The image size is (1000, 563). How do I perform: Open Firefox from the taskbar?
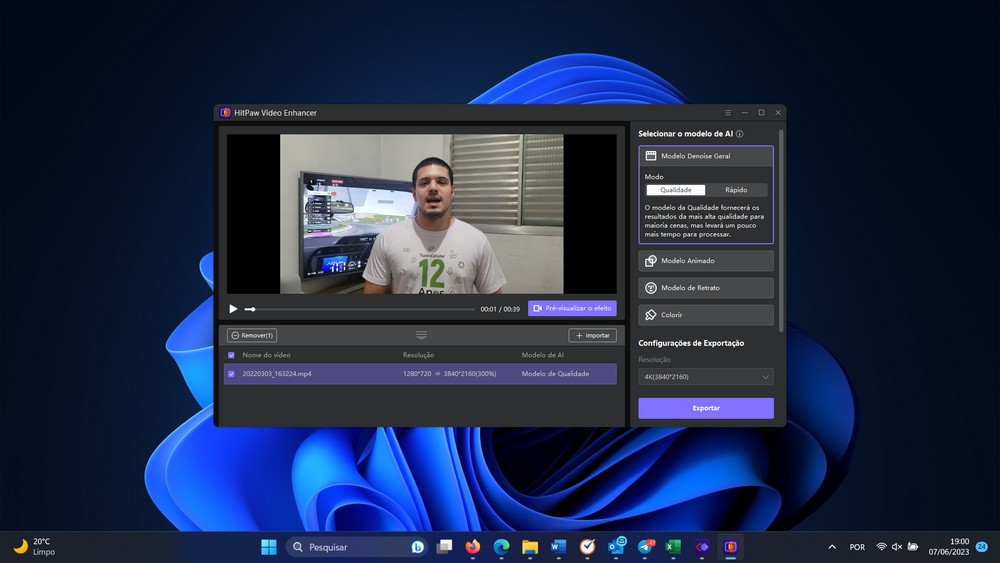coord(473,547)
